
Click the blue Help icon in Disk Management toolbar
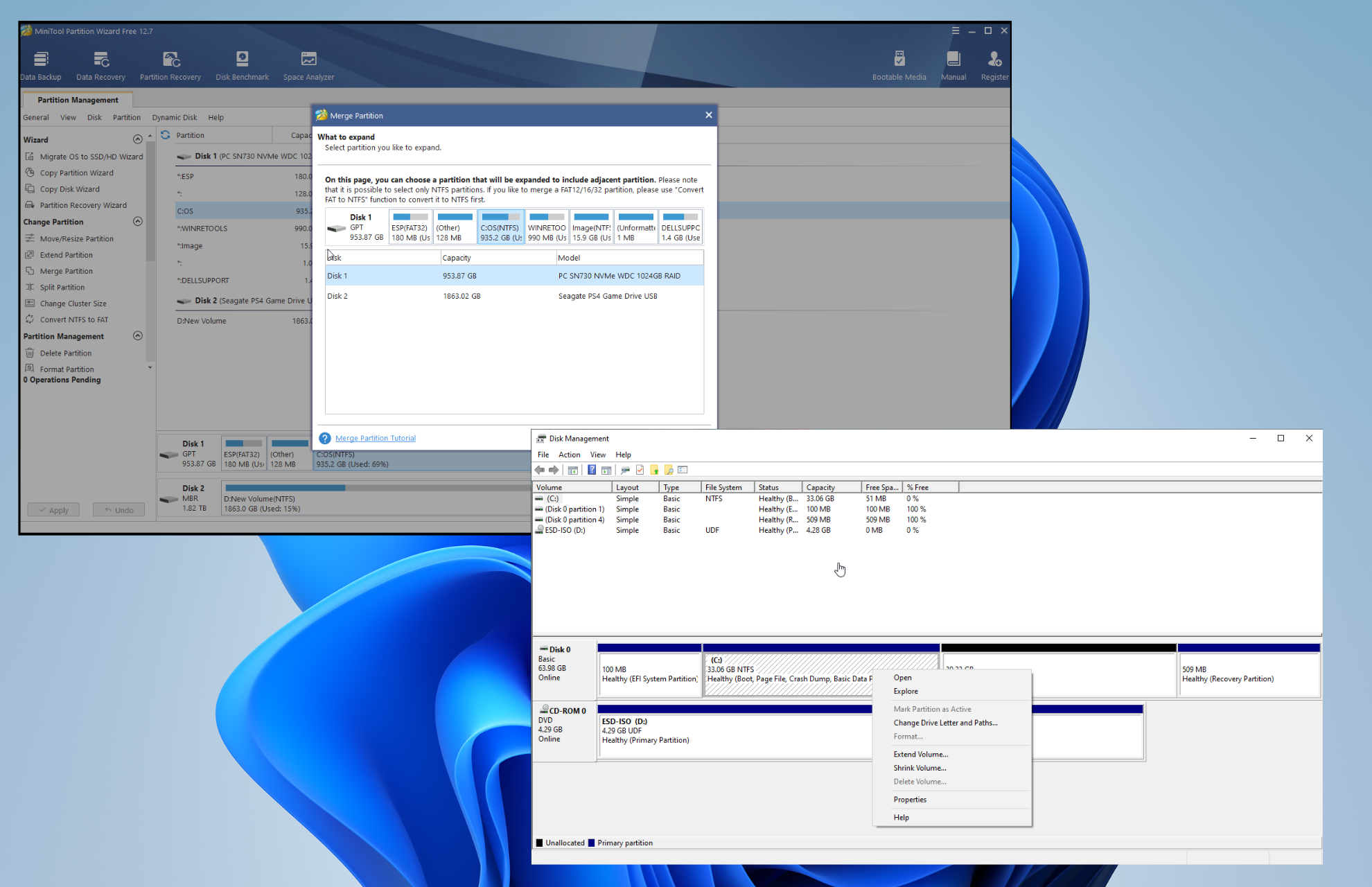click(592, 470)
